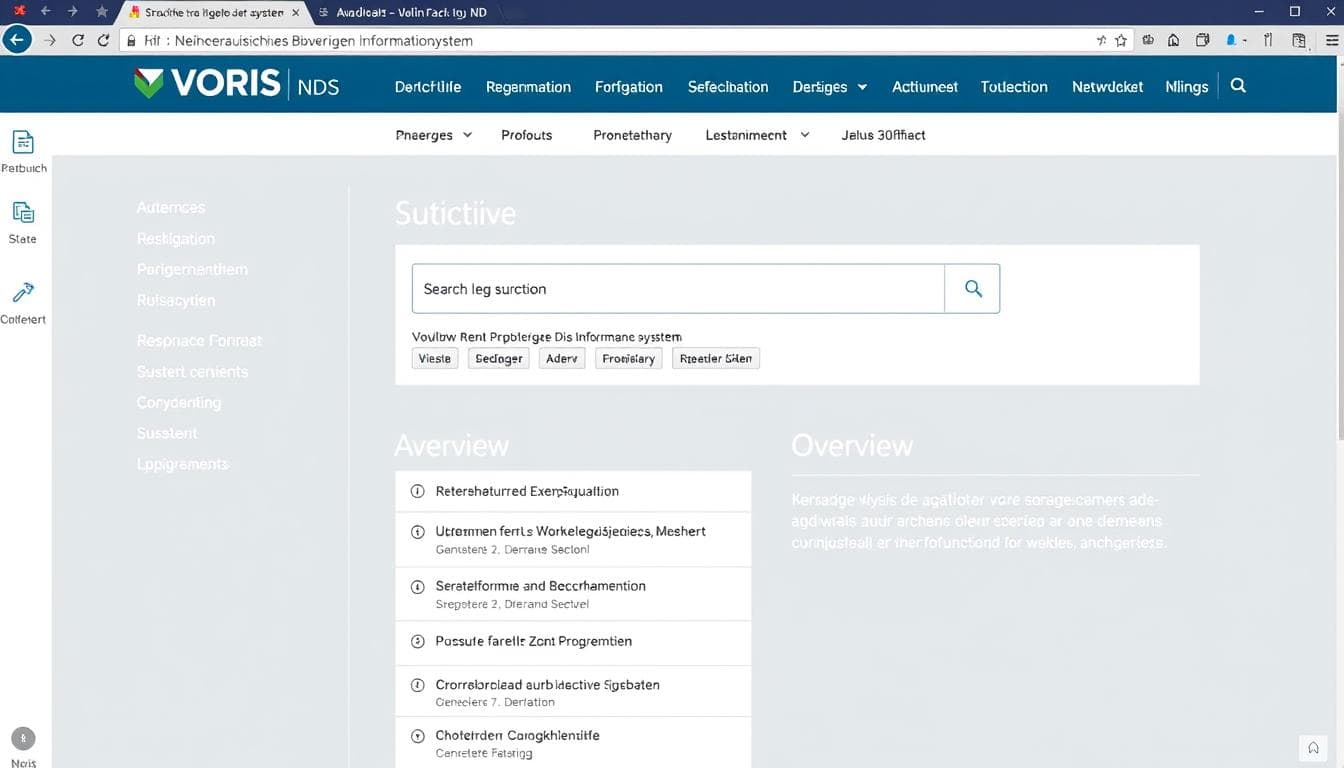Click Autemces in the left navigation
Viewport: 1344px width, 768px height.
click(171, 208)
